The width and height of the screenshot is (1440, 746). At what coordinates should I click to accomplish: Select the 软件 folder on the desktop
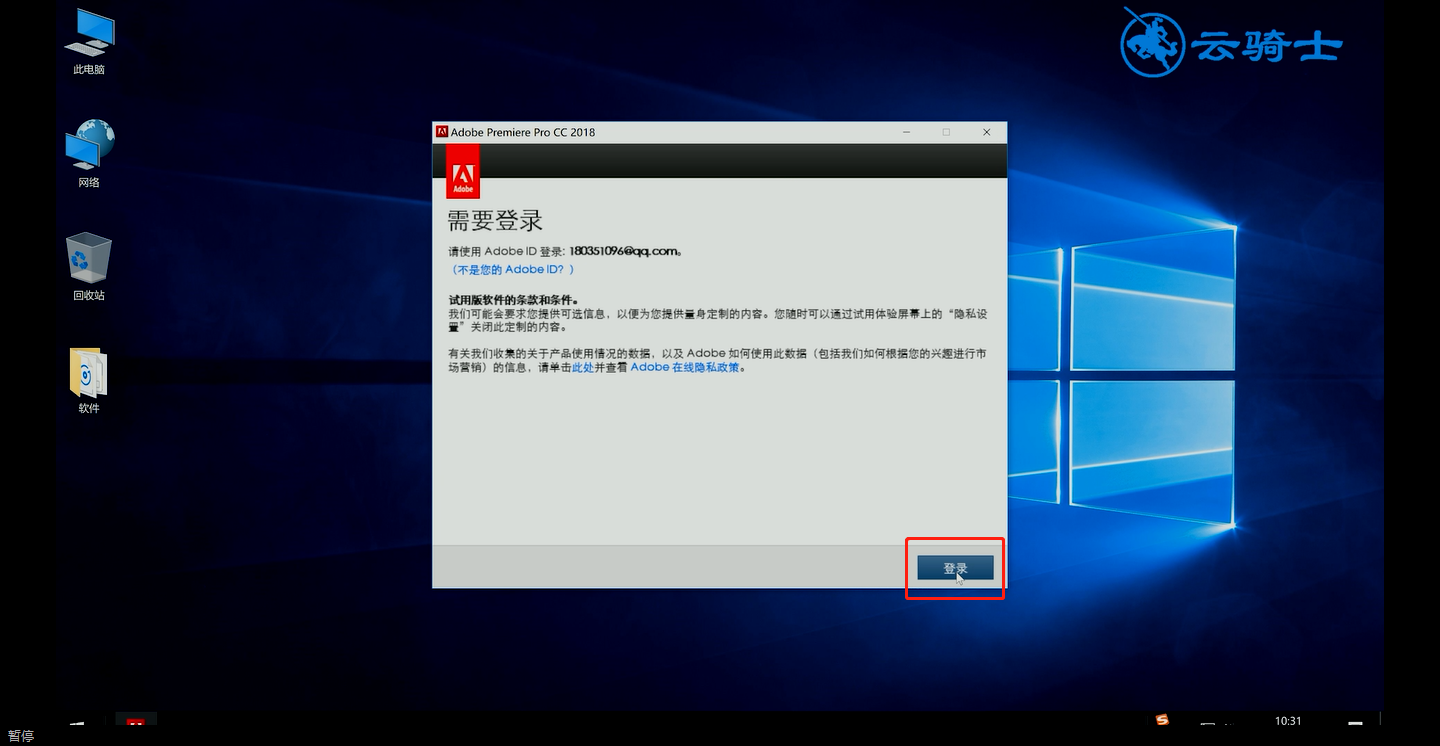[89, 380]
